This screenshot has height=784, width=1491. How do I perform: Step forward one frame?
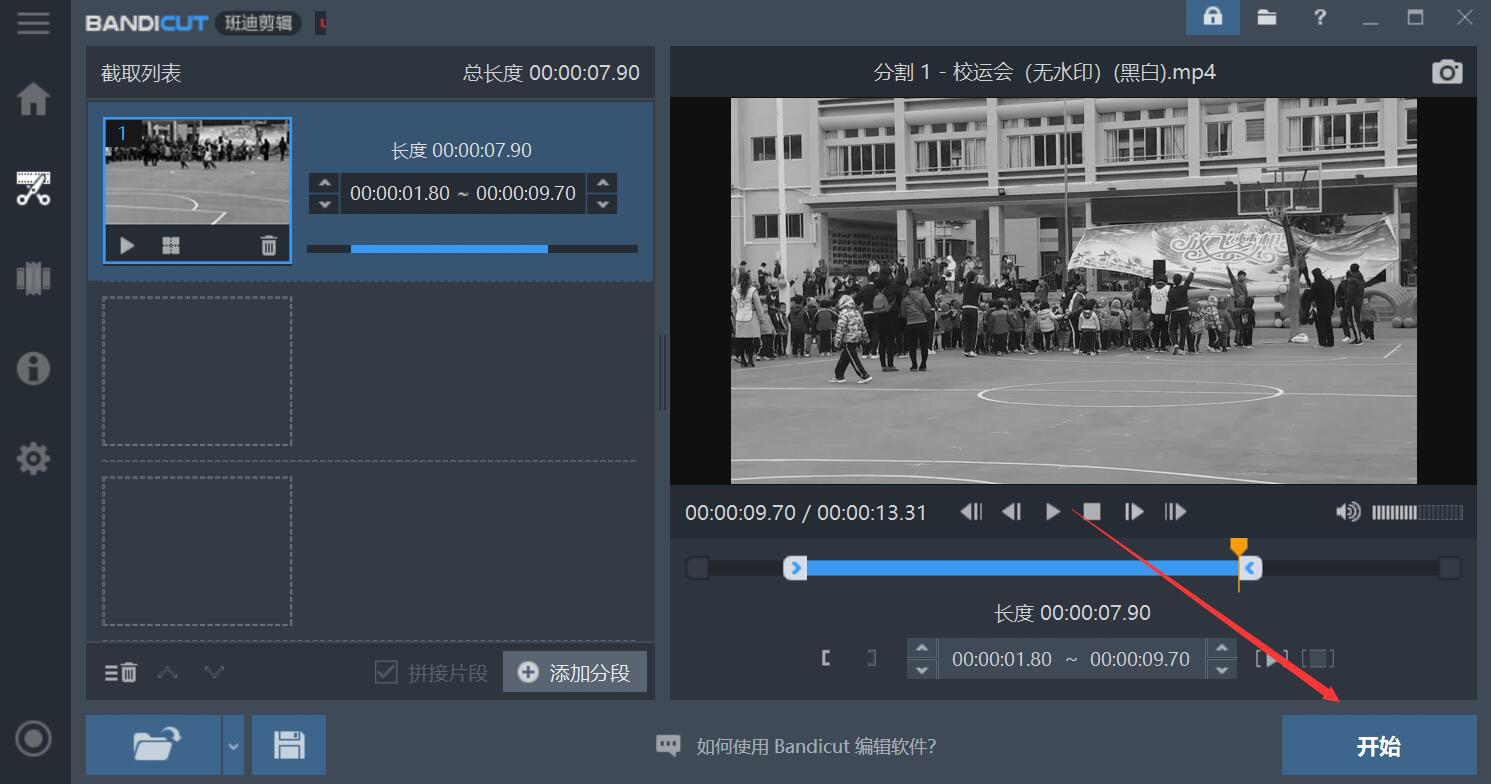pos(1133,512)
